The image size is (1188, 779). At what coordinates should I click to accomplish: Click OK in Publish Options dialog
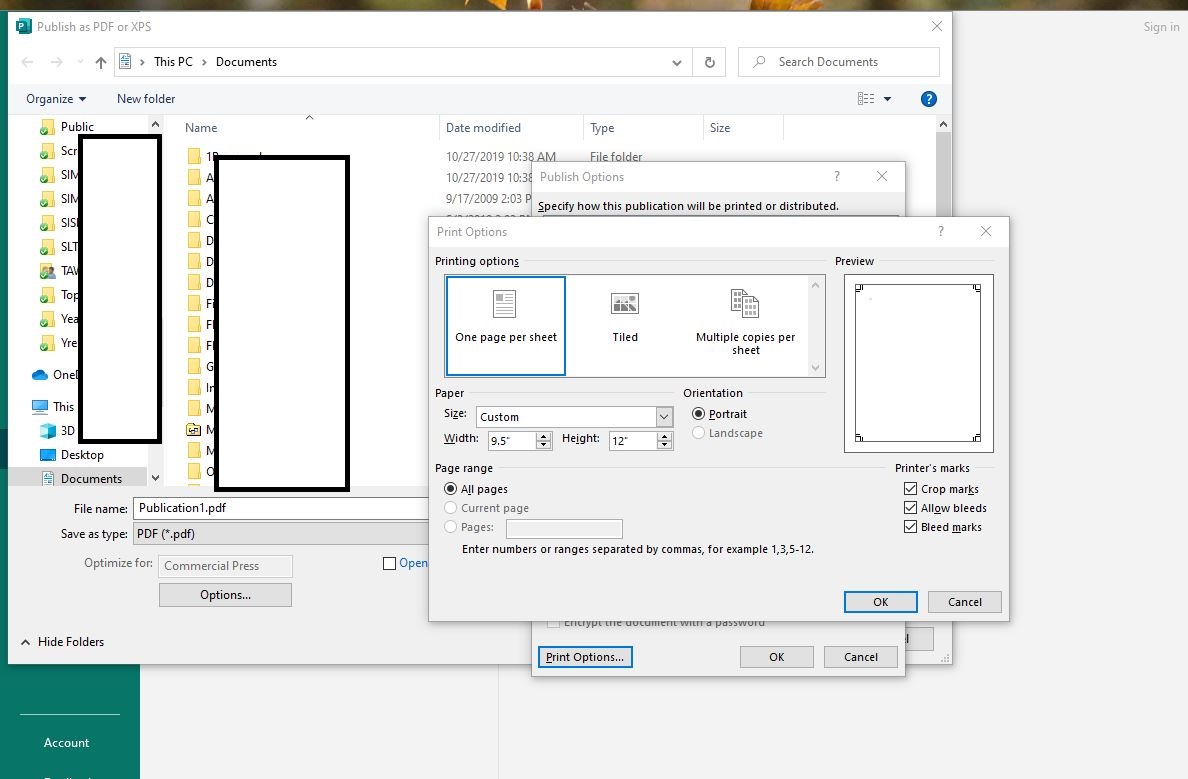pos(777,657)
